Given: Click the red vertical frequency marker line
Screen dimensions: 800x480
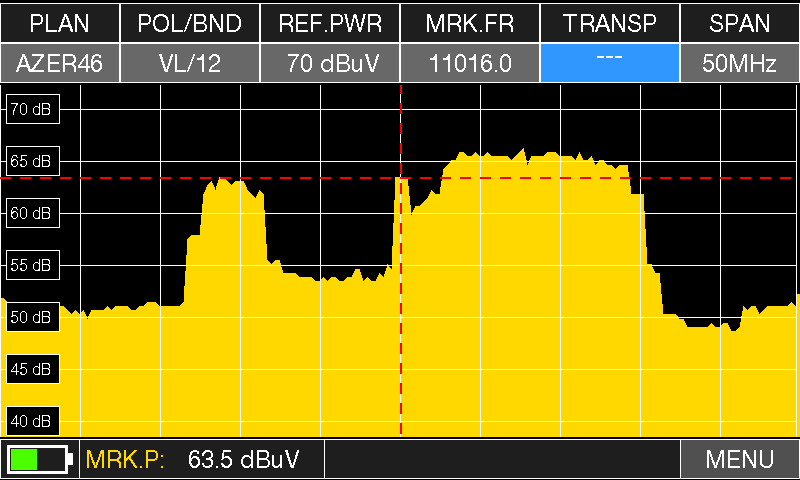Looking at the screenshot, I should coord(401,260).
